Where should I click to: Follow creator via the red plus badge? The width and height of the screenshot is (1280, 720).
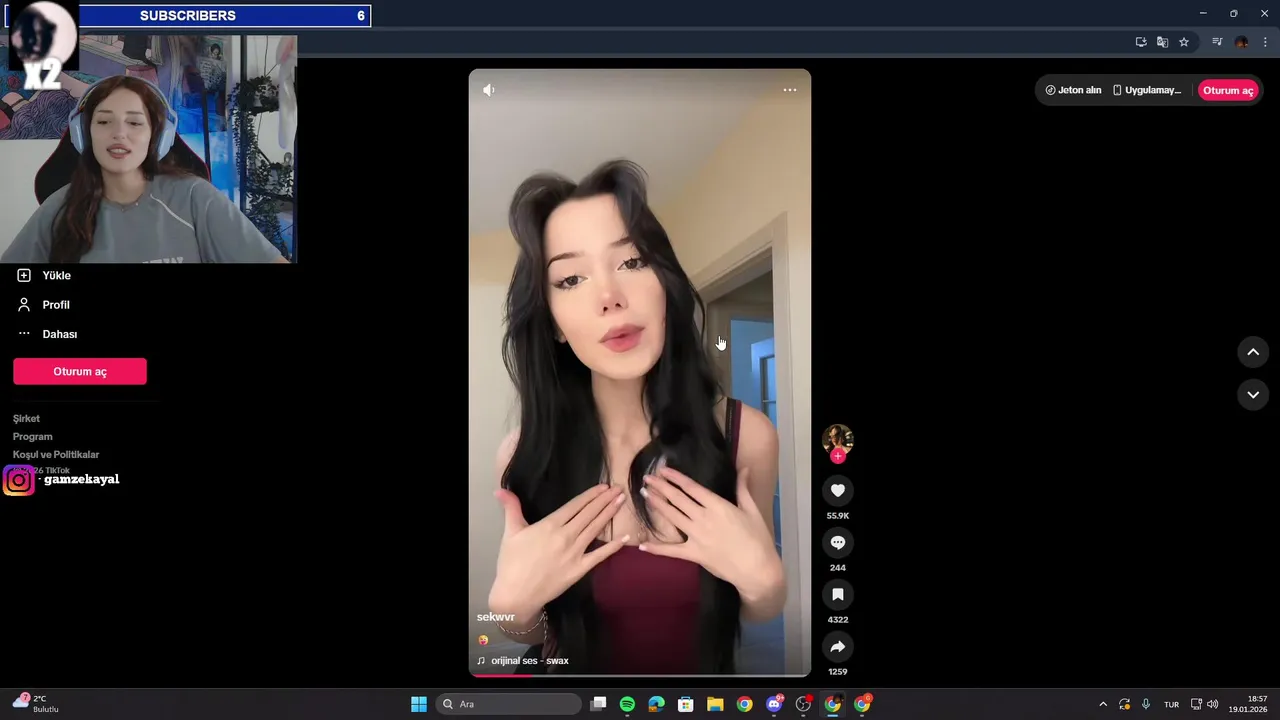(838, 456)
